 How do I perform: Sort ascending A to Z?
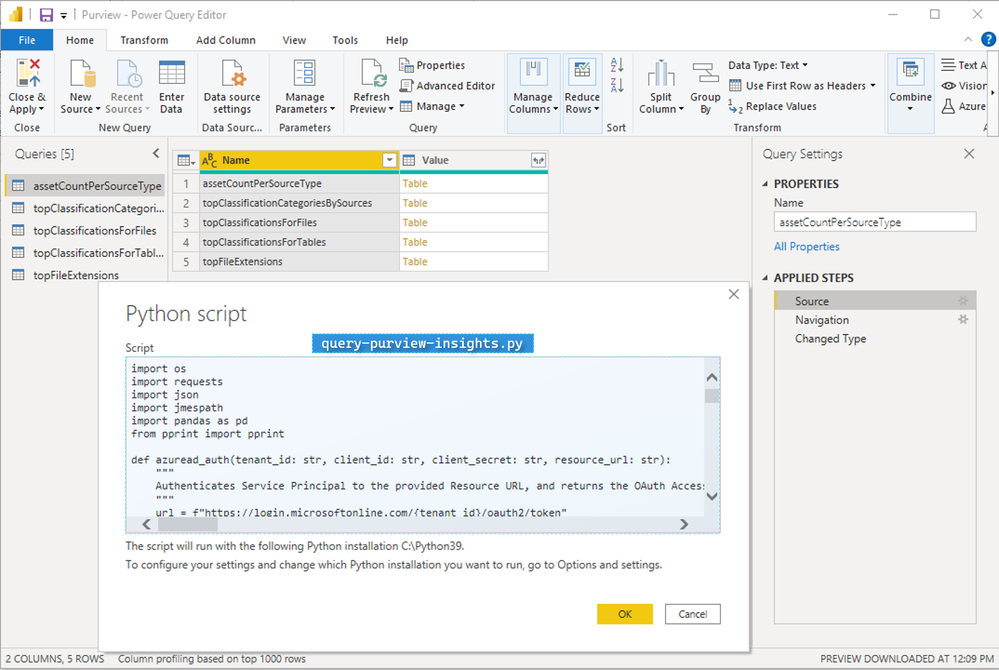(x=617, y=64)
